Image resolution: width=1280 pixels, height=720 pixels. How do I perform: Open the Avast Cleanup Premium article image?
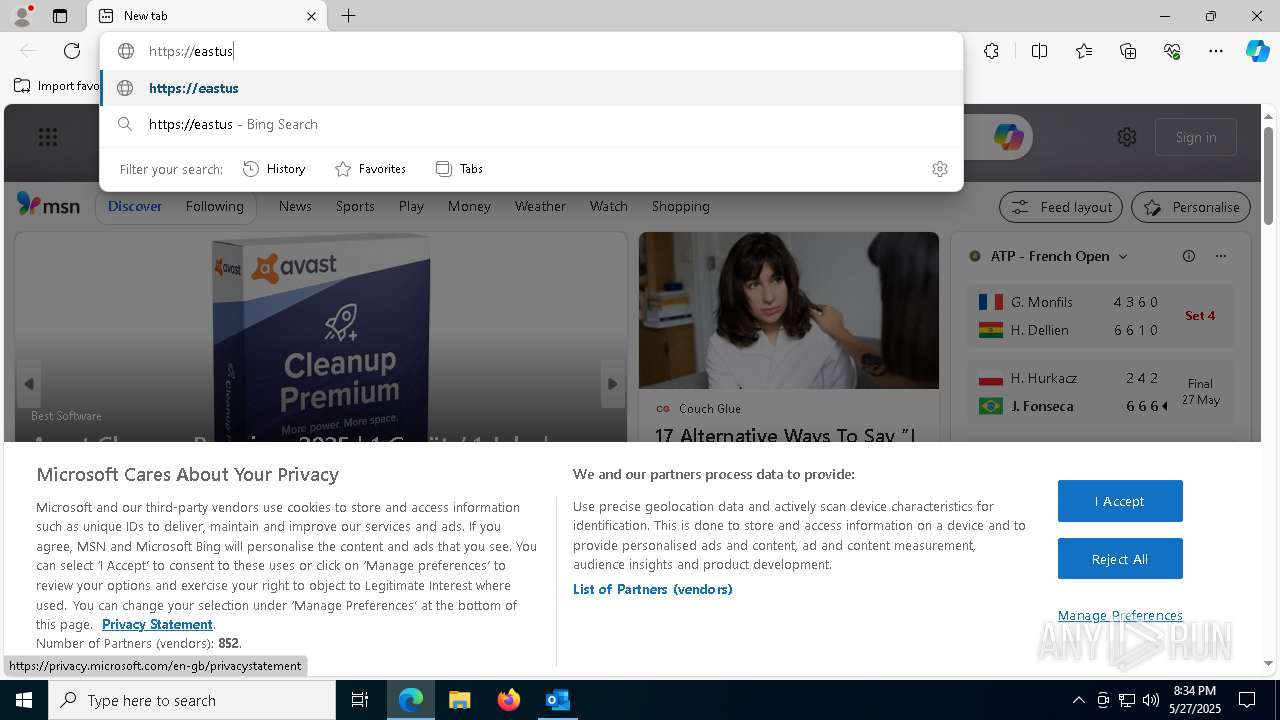(321, 337)
